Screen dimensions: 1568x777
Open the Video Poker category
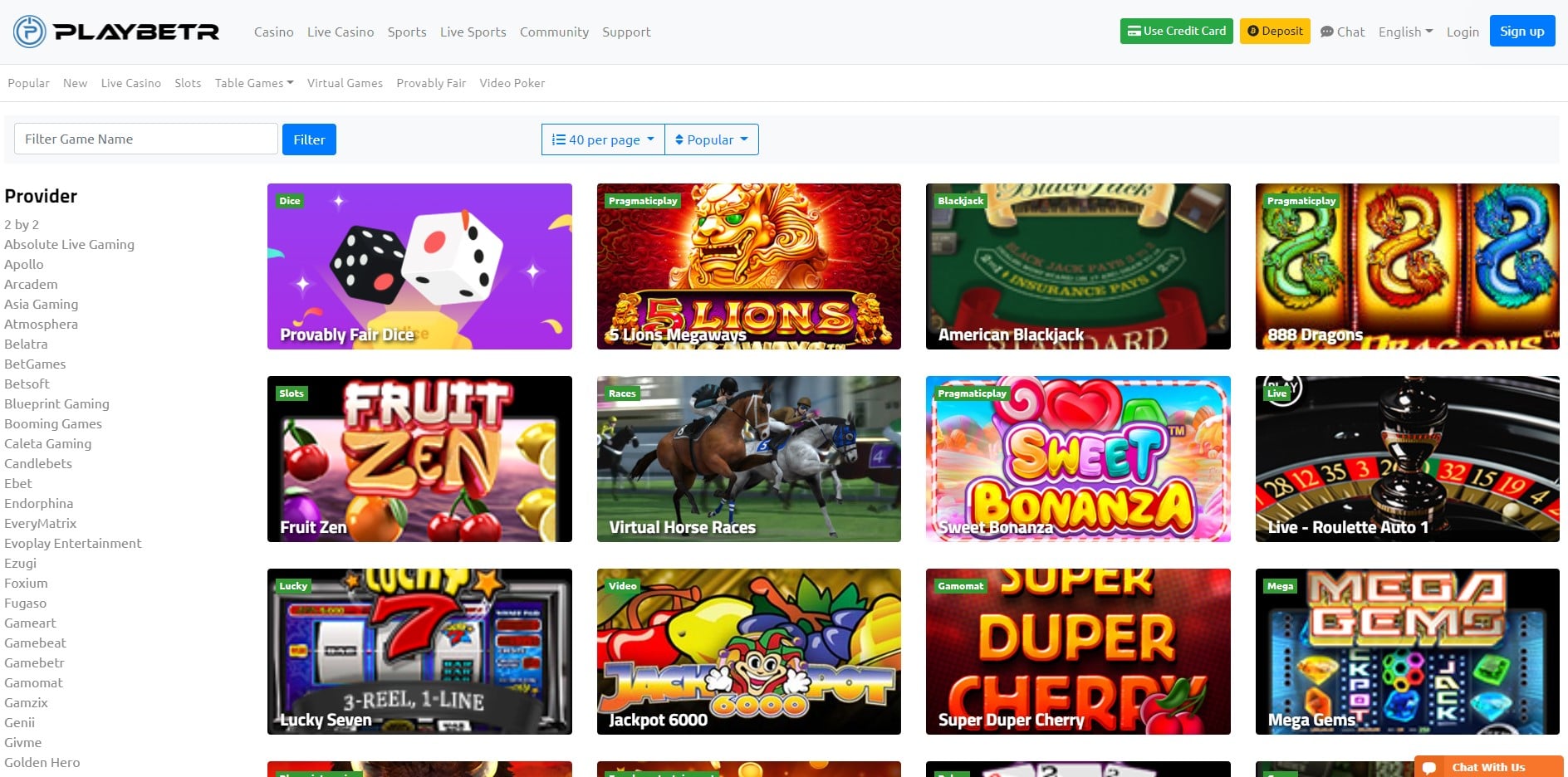[512, 83]
